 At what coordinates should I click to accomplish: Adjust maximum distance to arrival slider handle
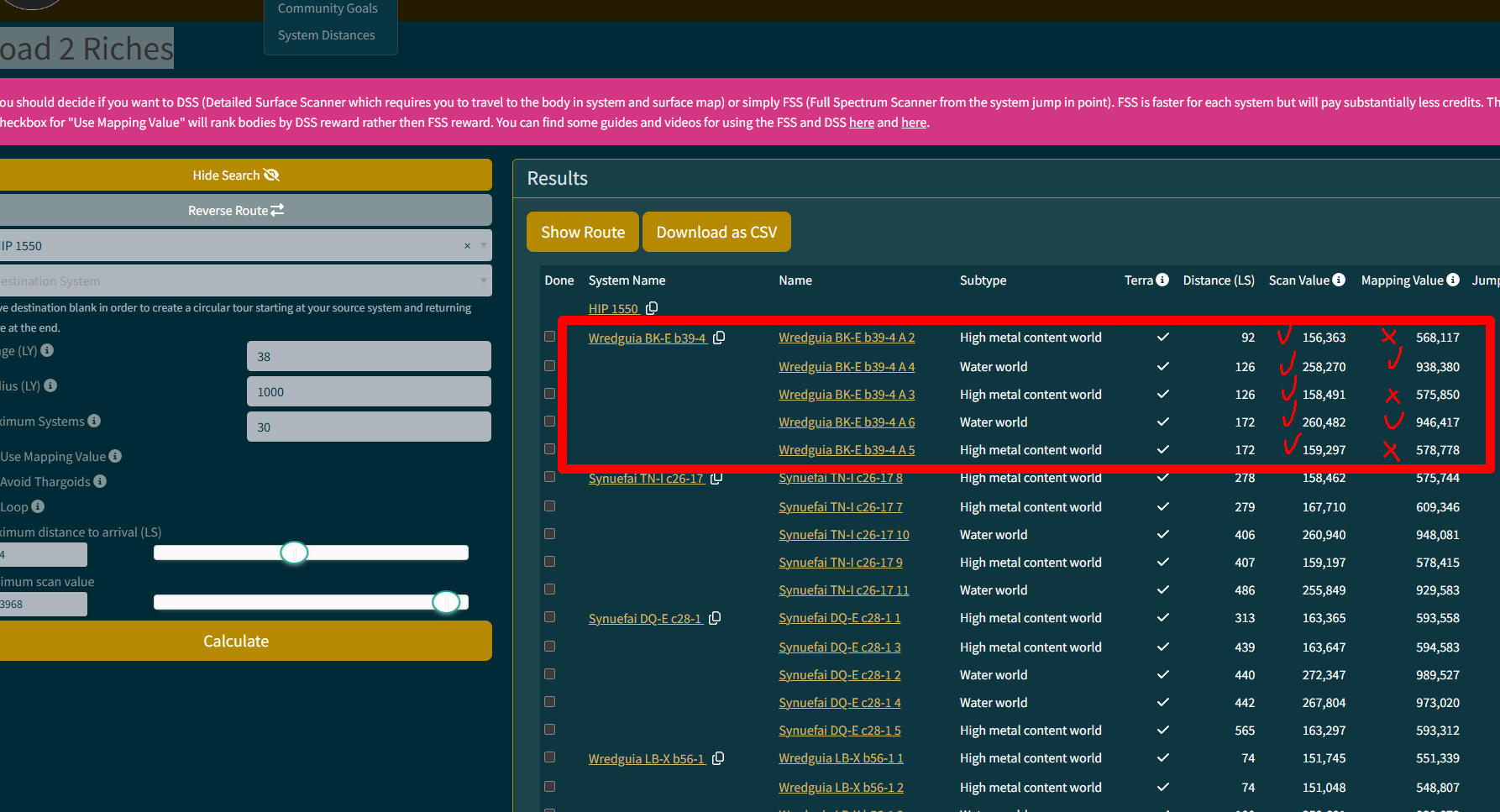pos(294,553)
